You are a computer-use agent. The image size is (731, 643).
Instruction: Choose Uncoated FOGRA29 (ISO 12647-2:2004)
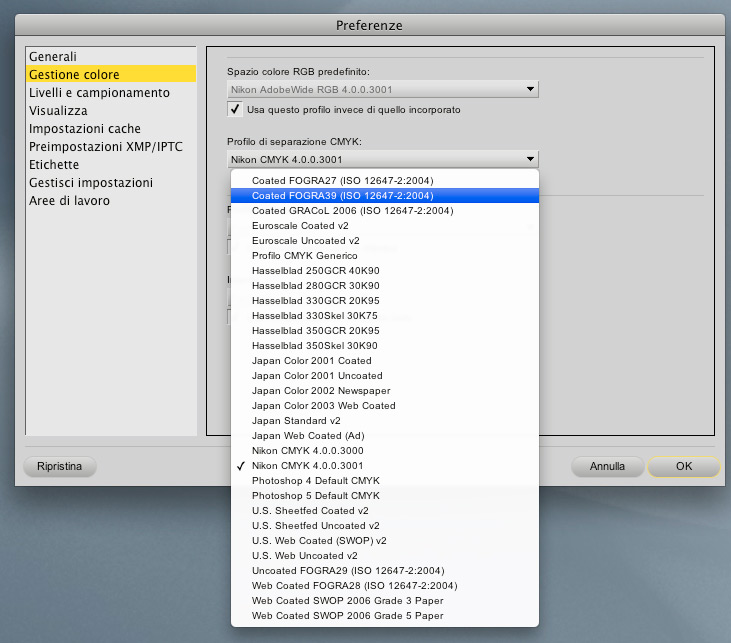point(385,570)
